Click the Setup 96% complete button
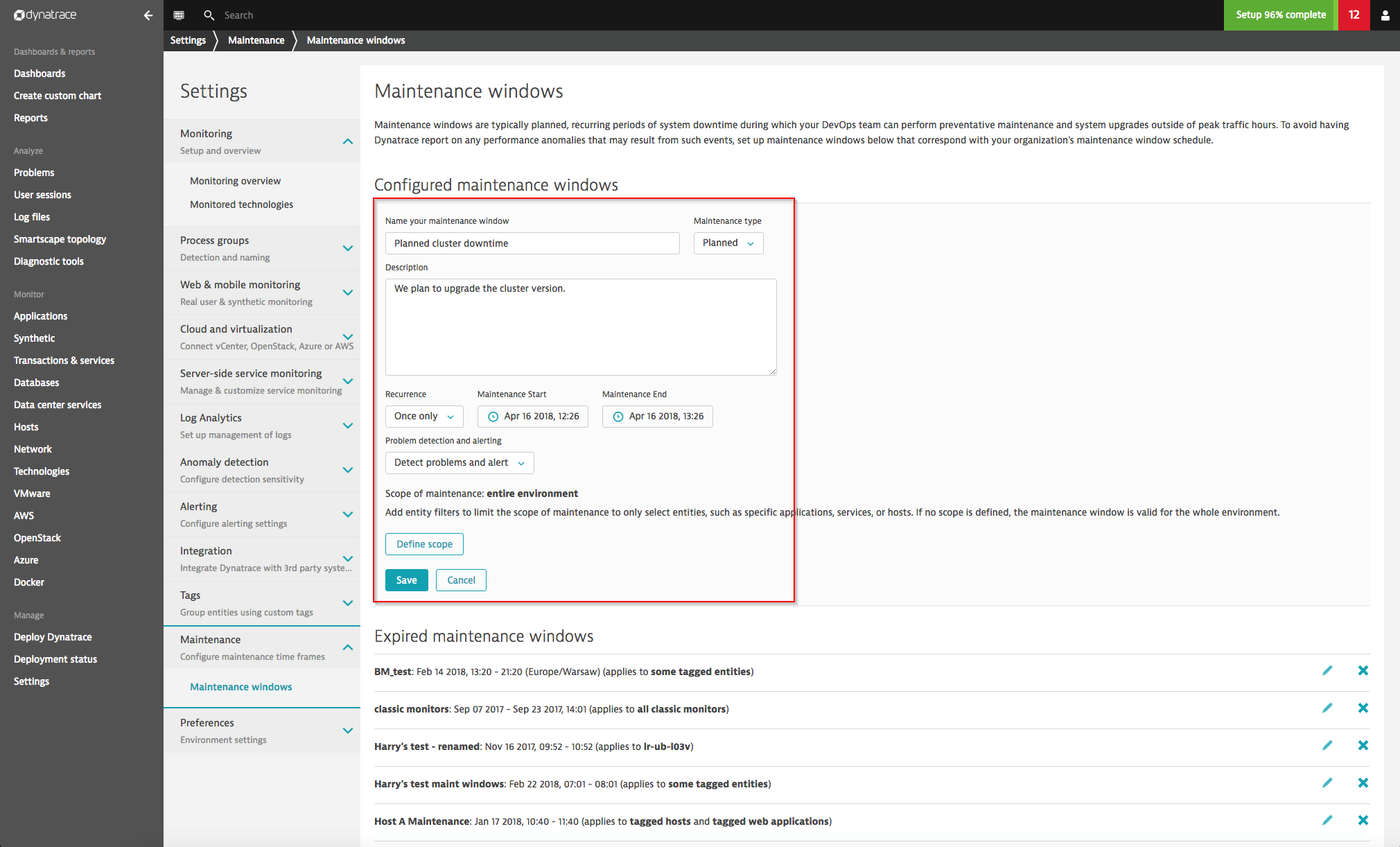The height and width of the screenshot is (847, 1400). pyautogui.click(x=1281, y=15)
